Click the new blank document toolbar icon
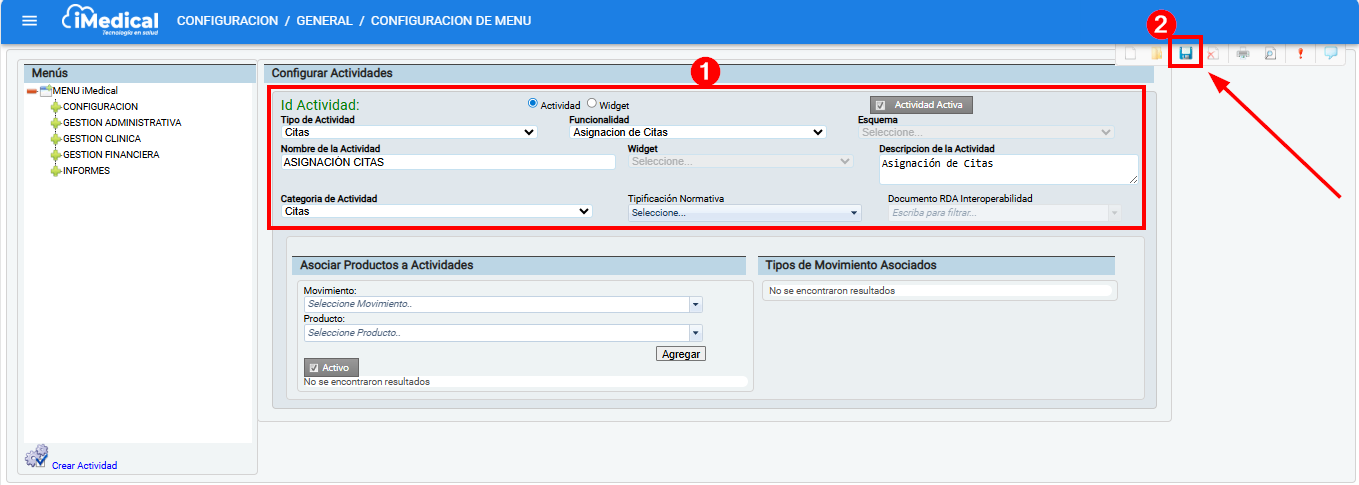The height and width of the screenshot is (485, 1359). pos(1131,54)
